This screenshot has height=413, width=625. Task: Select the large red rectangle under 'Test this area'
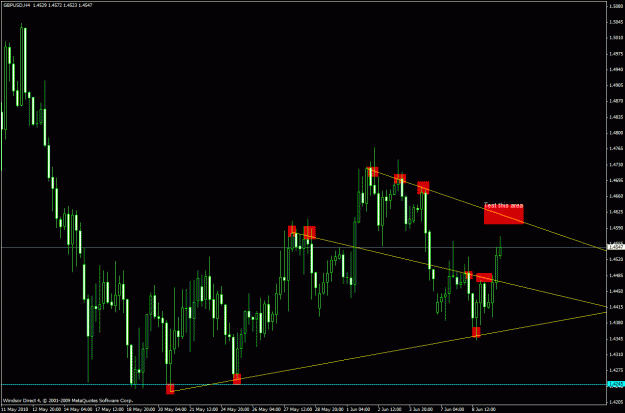point(504,214)
